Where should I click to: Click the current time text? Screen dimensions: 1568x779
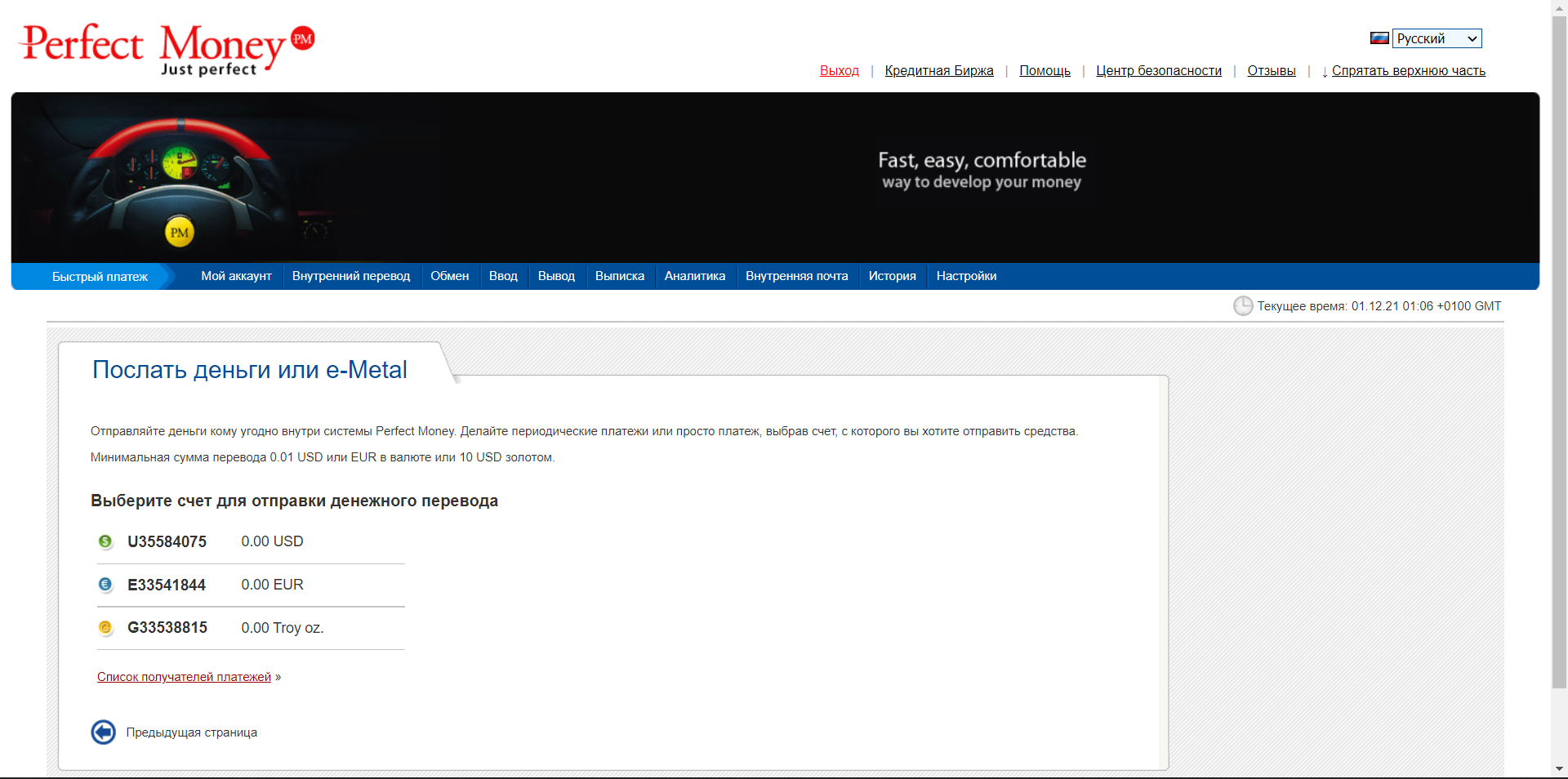tap(1379, 306)
